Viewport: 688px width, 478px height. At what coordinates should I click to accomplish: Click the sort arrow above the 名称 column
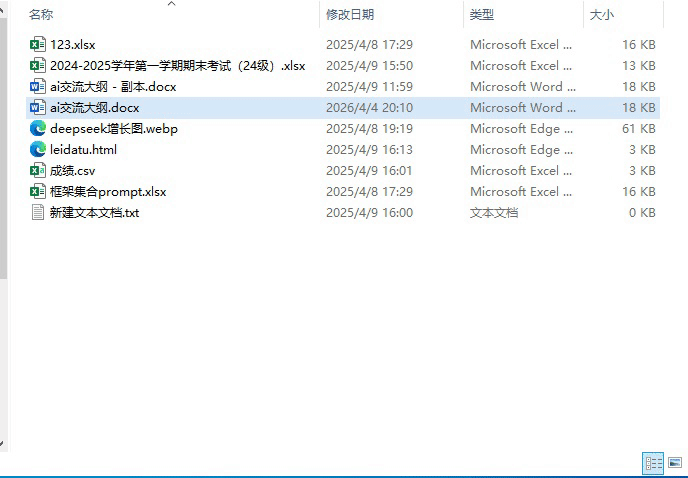tap(171, 4)
